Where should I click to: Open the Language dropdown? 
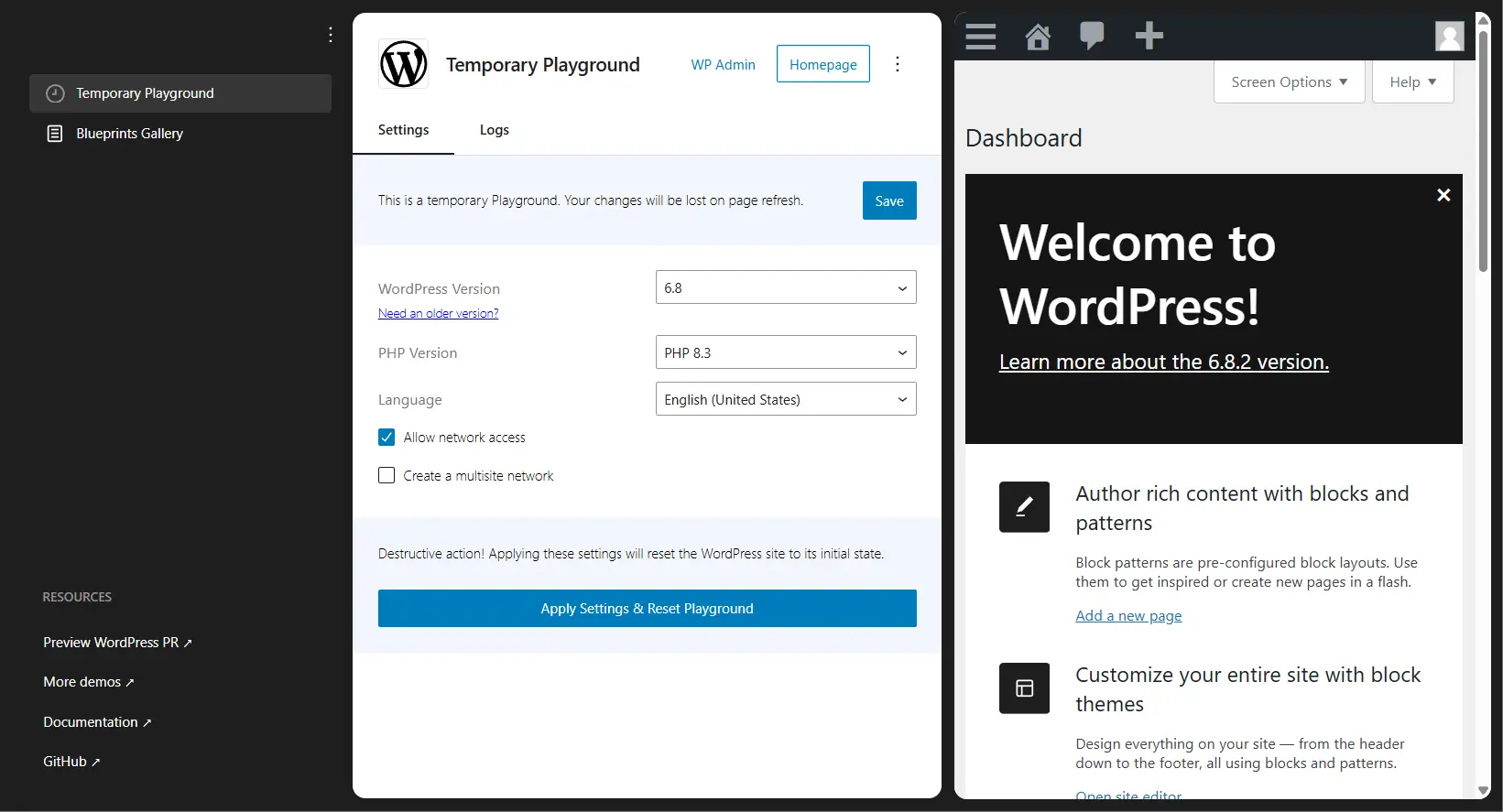[786, 399]
